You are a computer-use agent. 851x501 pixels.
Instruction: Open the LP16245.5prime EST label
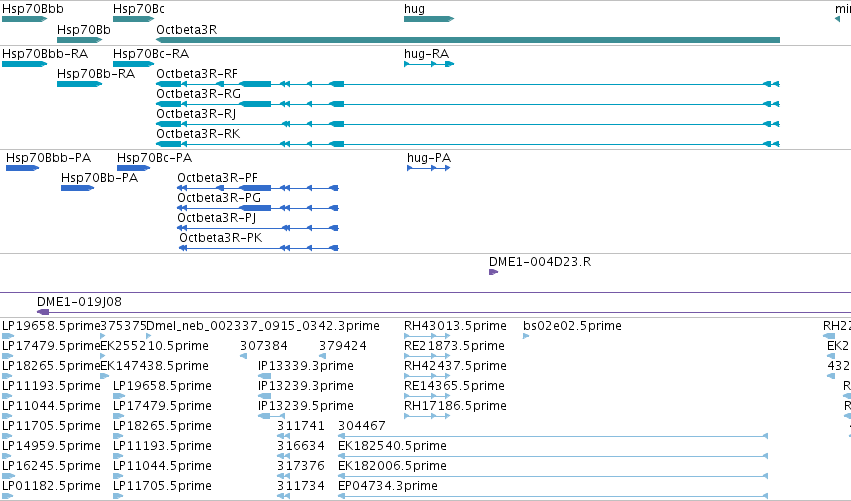click(52, 466)
